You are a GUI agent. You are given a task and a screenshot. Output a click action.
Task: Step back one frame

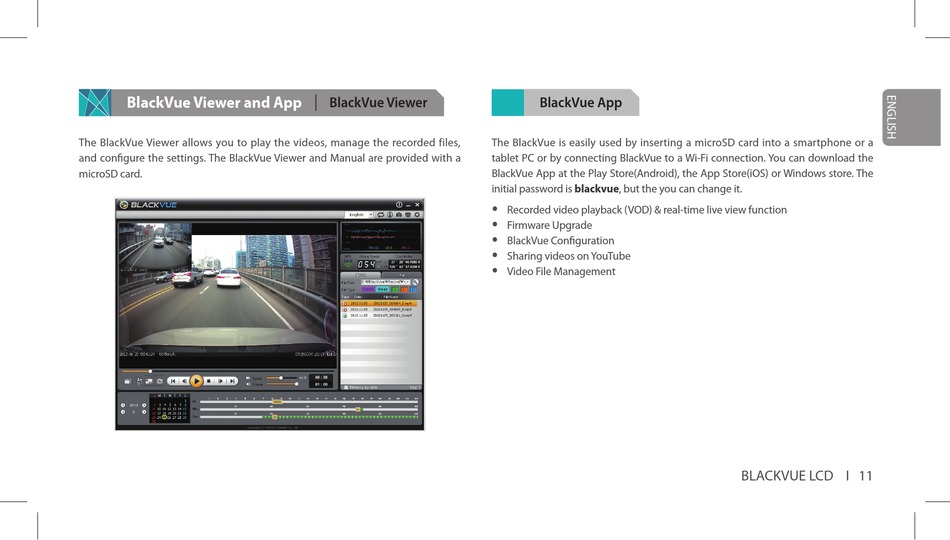(x=184, y=381)
